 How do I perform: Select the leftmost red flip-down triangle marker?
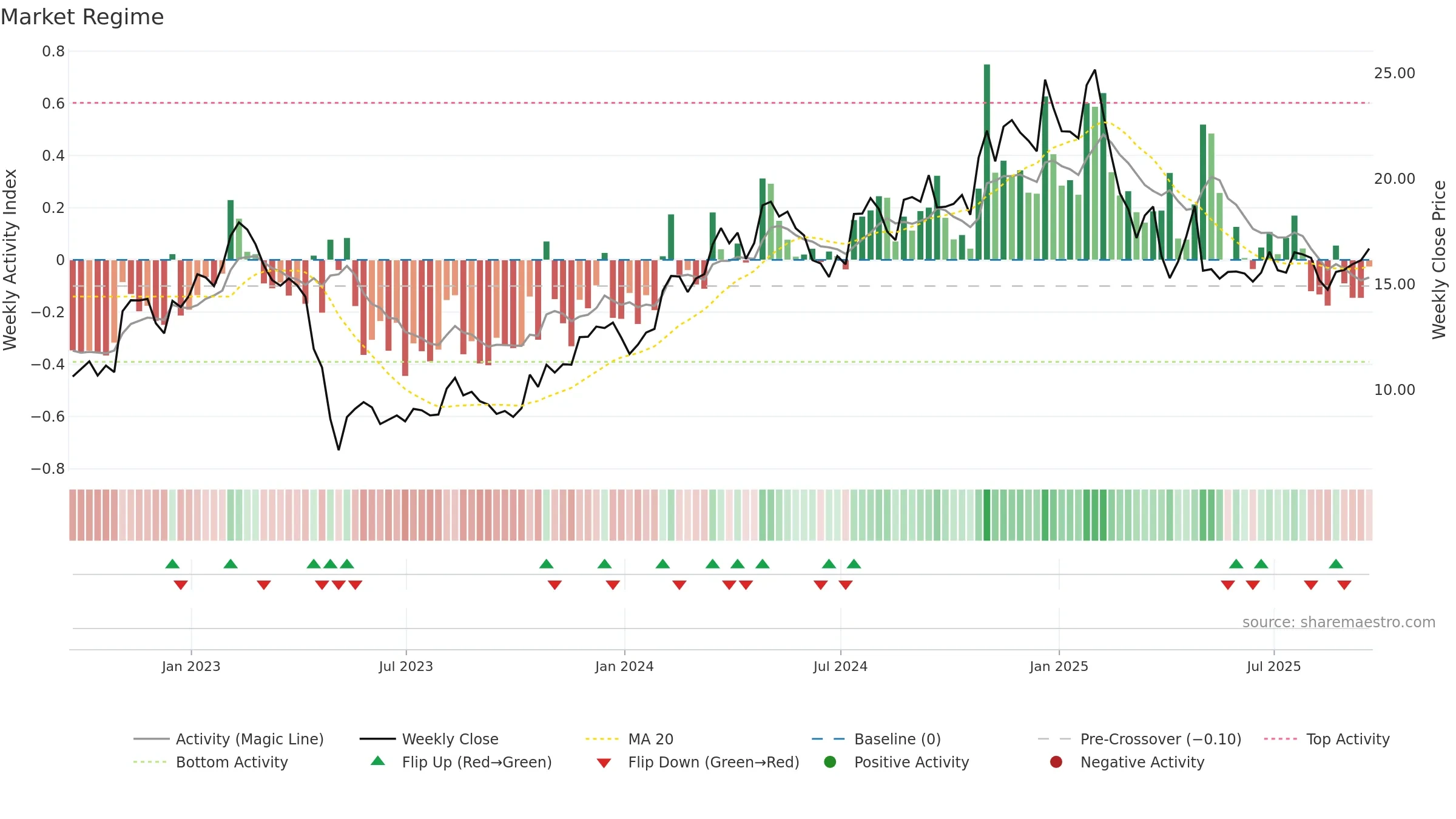(x=181, y=585)
